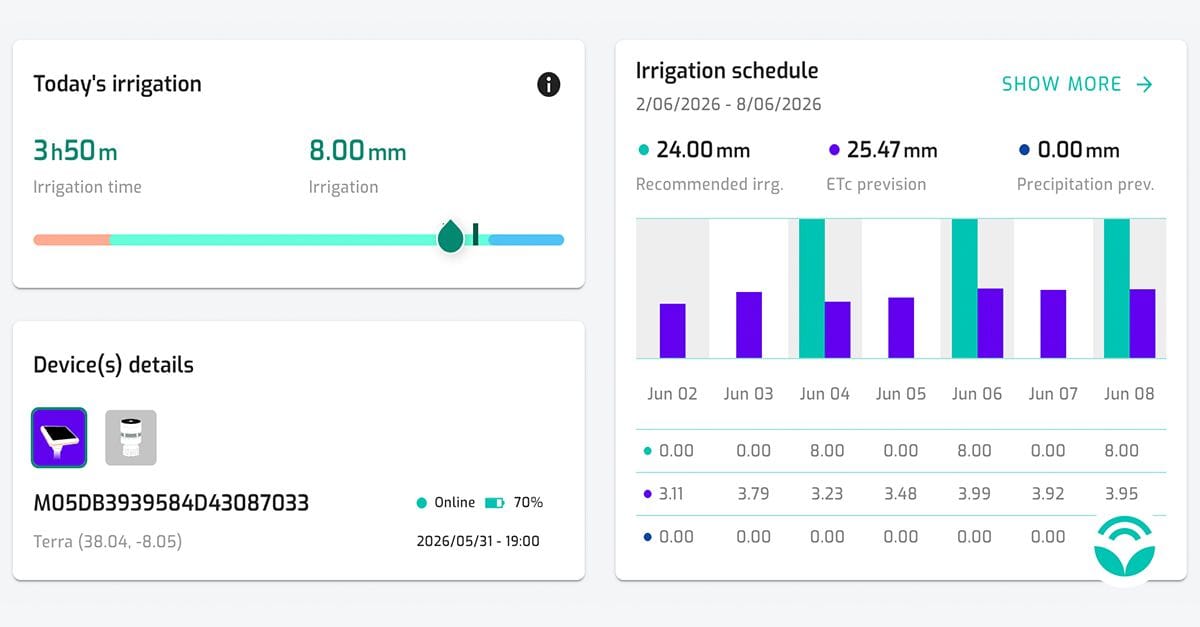This screenshot has width=1200, height=627.
Task: Select the purple solar sensor device thumbnail
Action: point(59,437)
